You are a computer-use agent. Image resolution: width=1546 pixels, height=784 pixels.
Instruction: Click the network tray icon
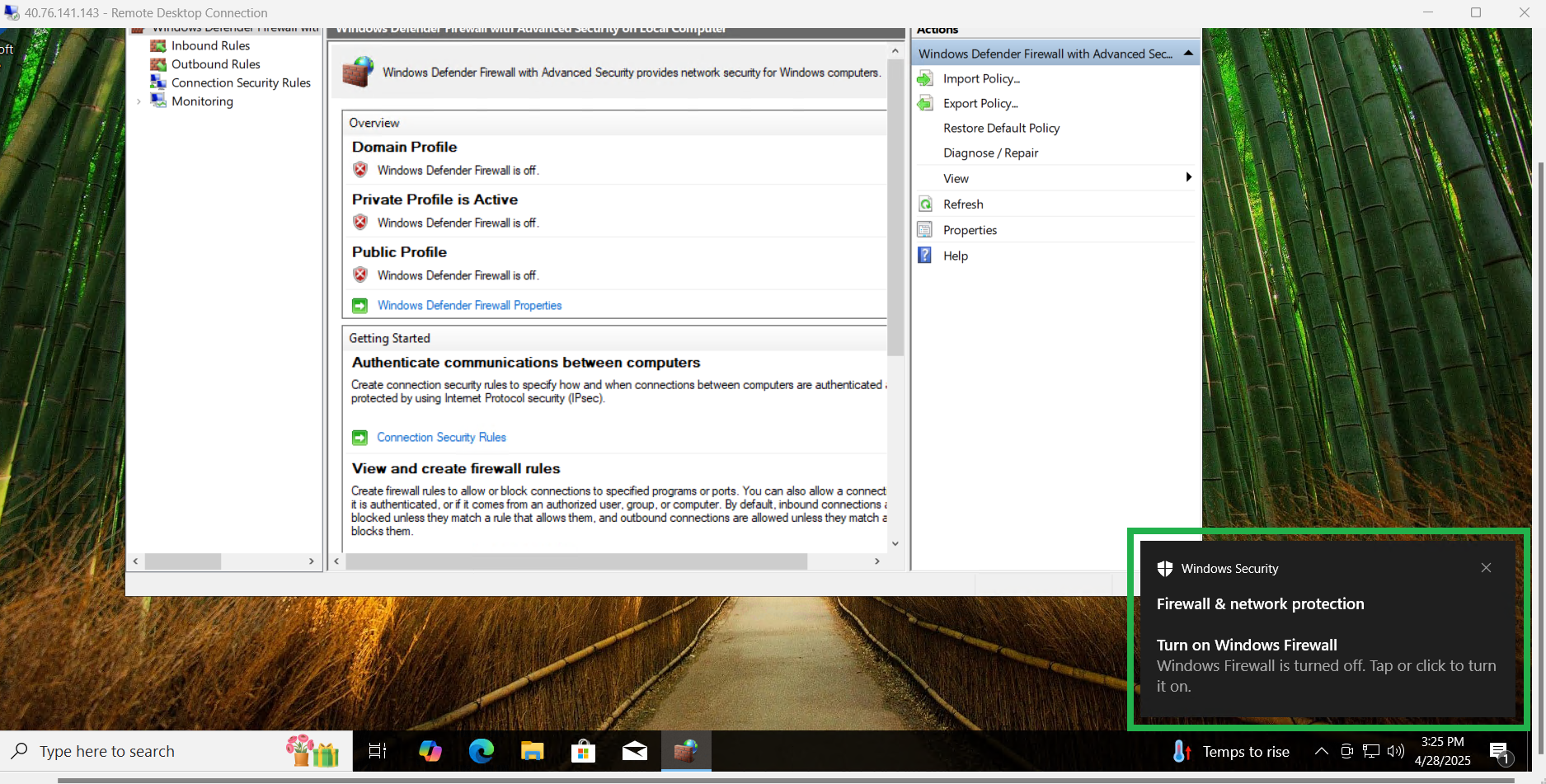[x=1371, y=751]
